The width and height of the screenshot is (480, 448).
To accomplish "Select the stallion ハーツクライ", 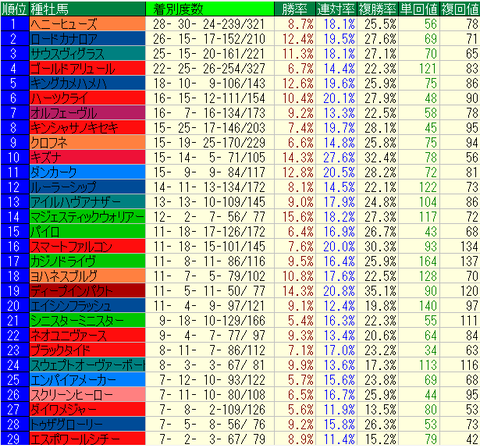I will coord(87,98).
